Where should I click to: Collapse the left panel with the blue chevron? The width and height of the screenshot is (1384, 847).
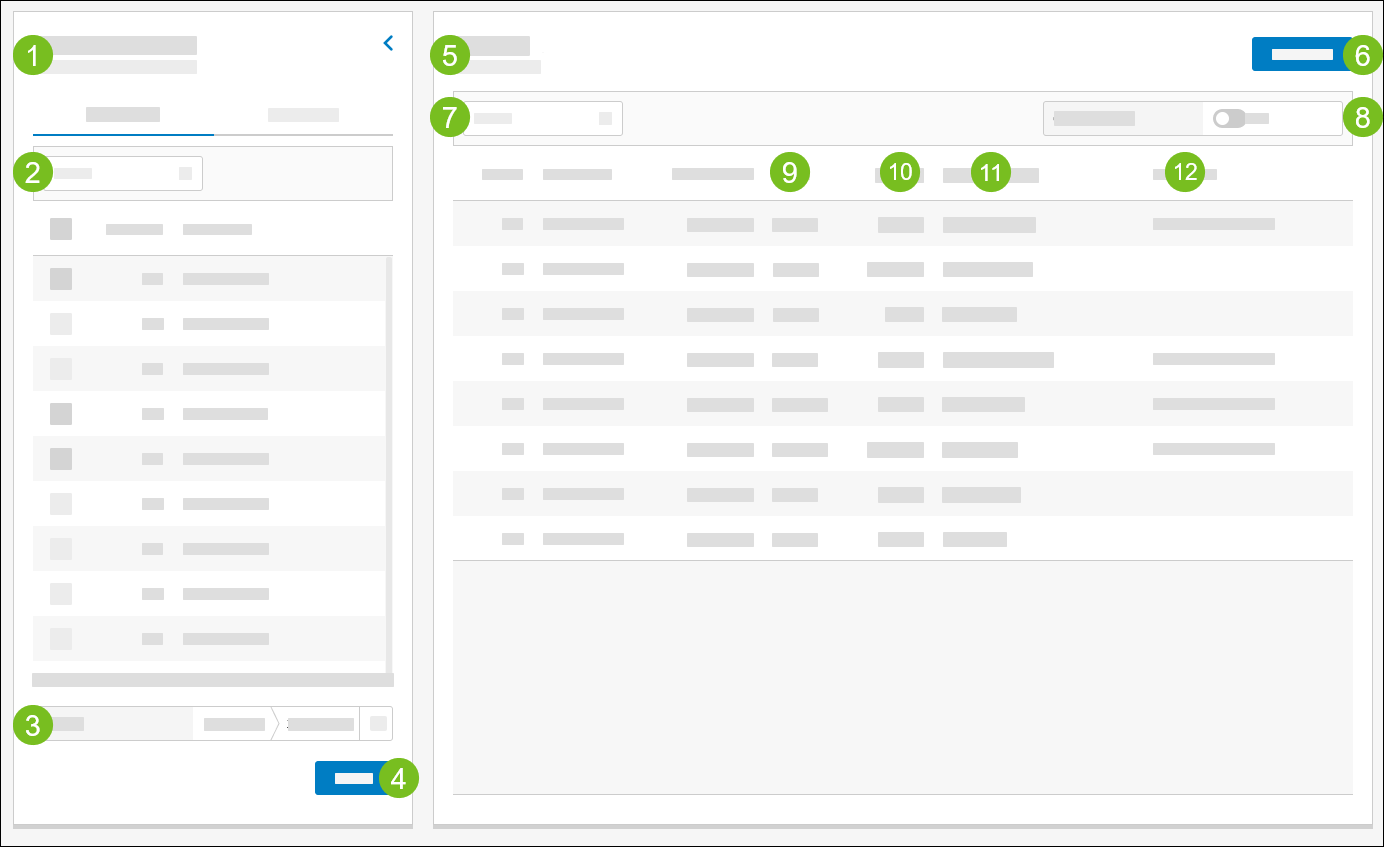[x=388, y=43]
